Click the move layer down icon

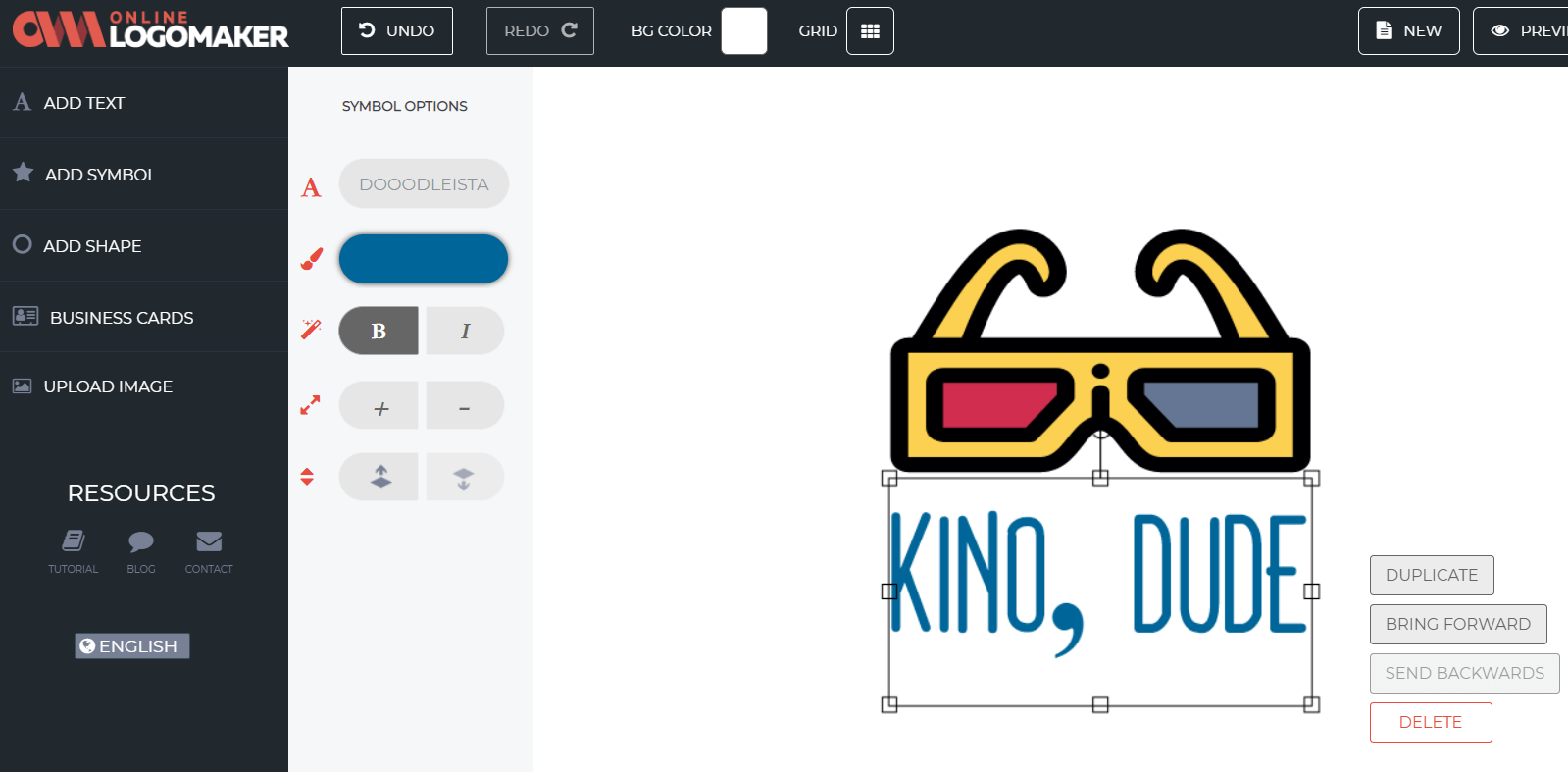pyautogui.click(x=465, y=478)
